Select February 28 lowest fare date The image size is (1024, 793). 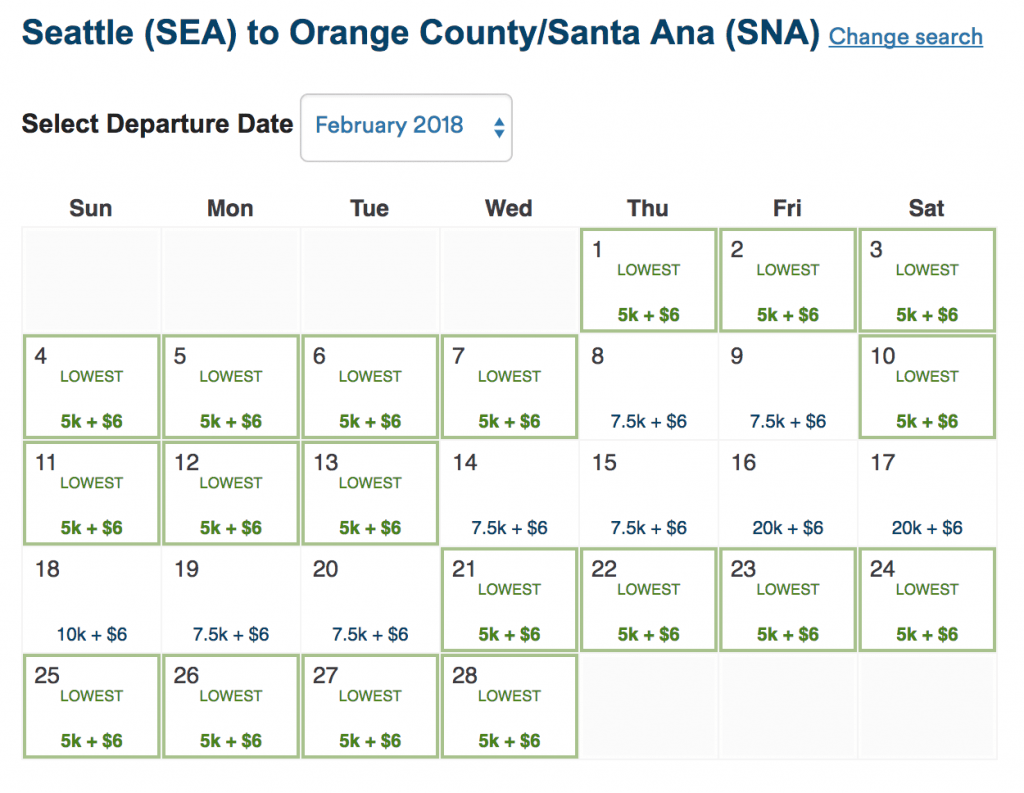tap(509, 707)
